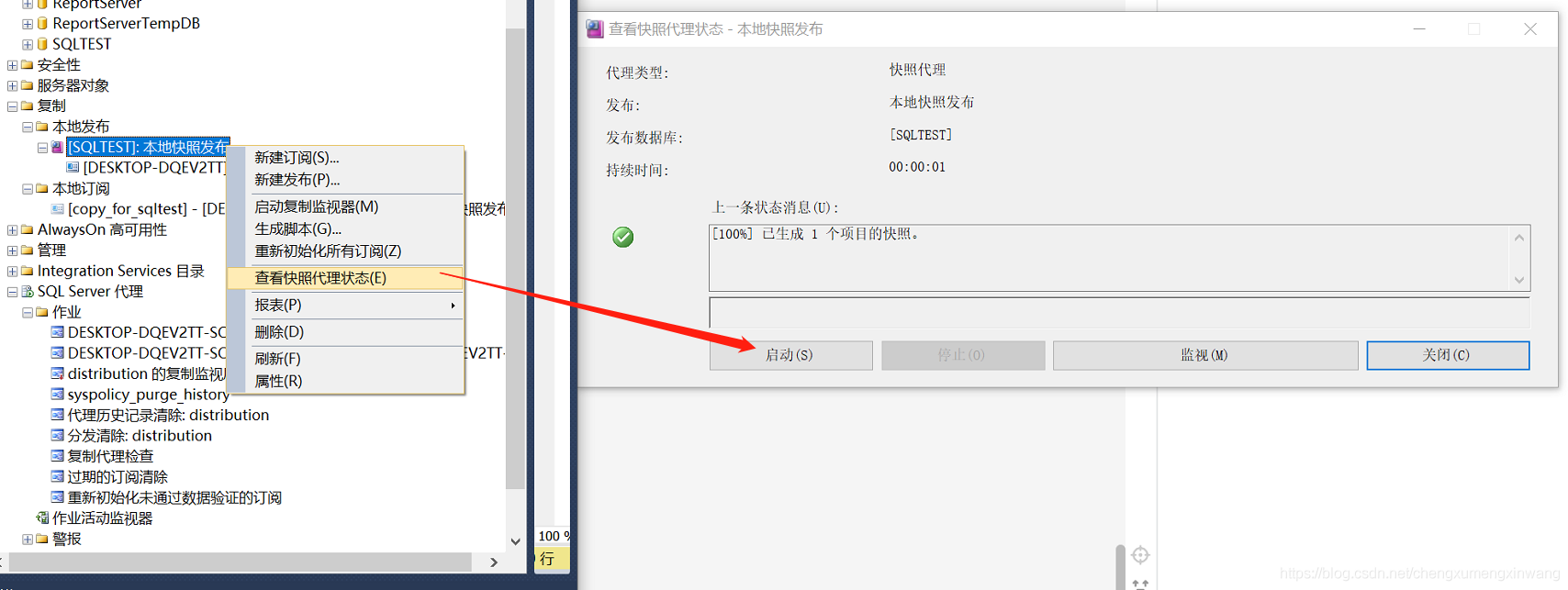Click the syspolicy_purge_history job icon
Screen dimensions: 1568x590
(x=58, y=395)
